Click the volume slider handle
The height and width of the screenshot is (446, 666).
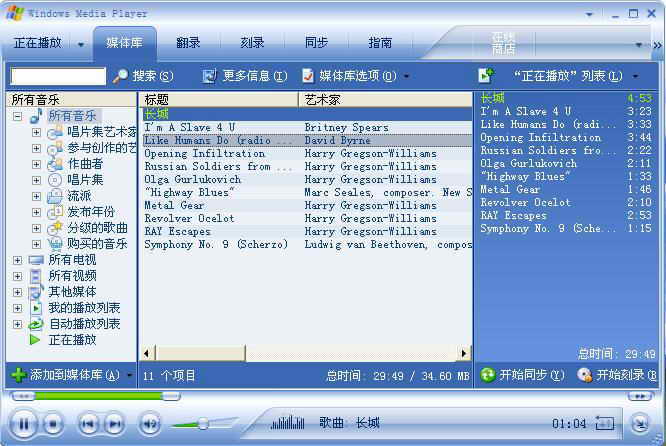coord(203,424)
